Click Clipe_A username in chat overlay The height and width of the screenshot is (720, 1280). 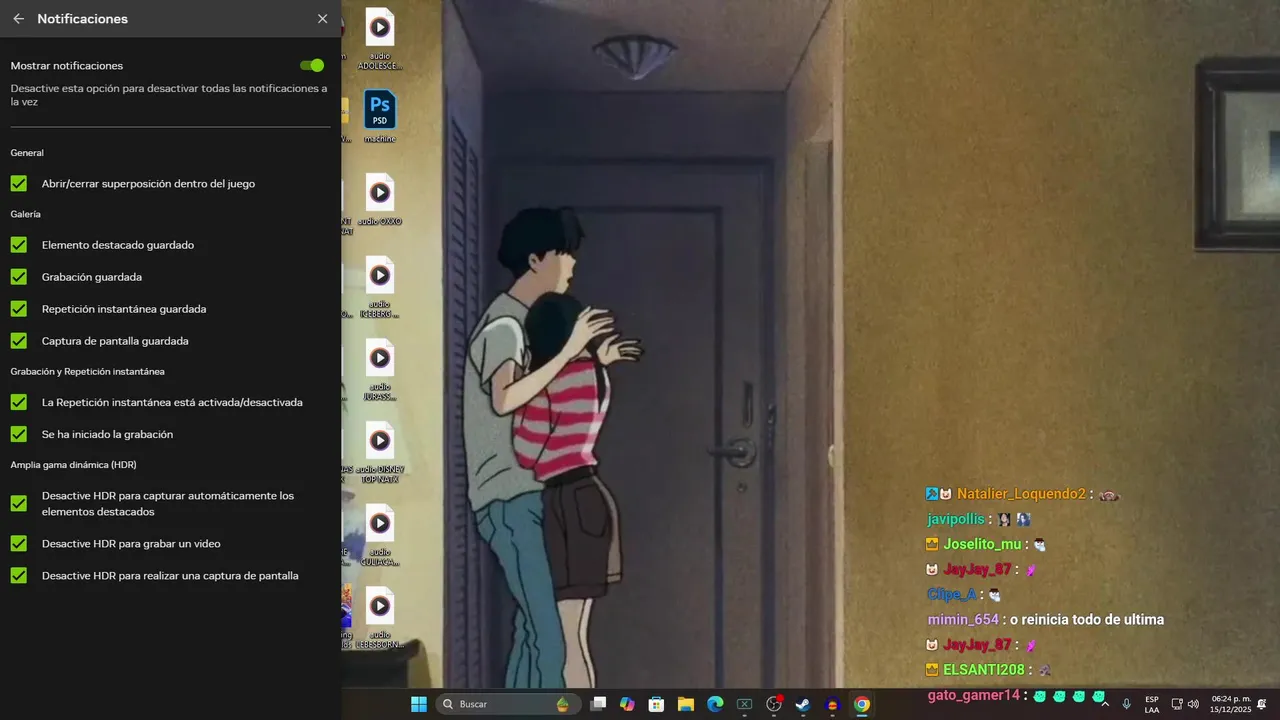pyautogui.click(x=952, y=594)
